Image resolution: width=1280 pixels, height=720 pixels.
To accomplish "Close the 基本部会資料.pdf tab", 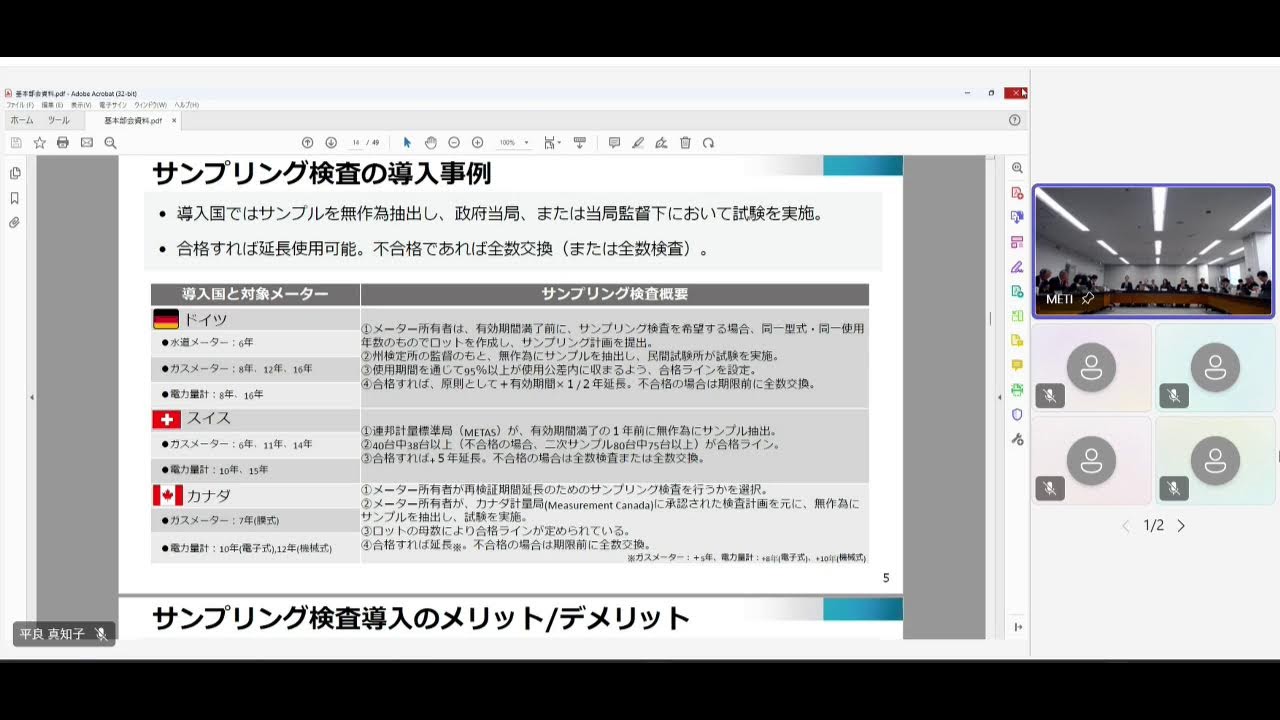I will click(x=174, y=120).
